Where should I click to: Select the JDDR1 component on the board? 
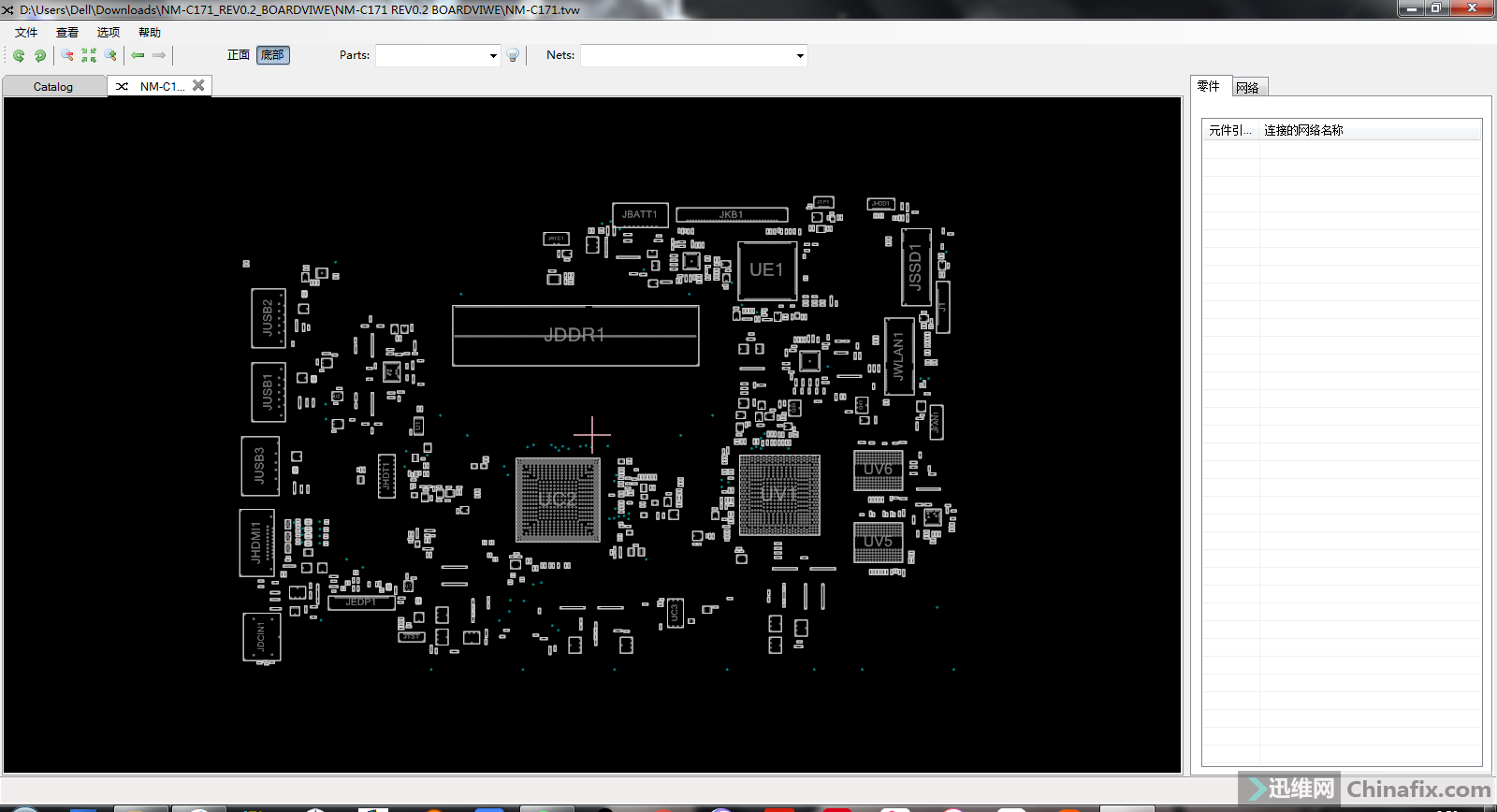coord(574,335)
